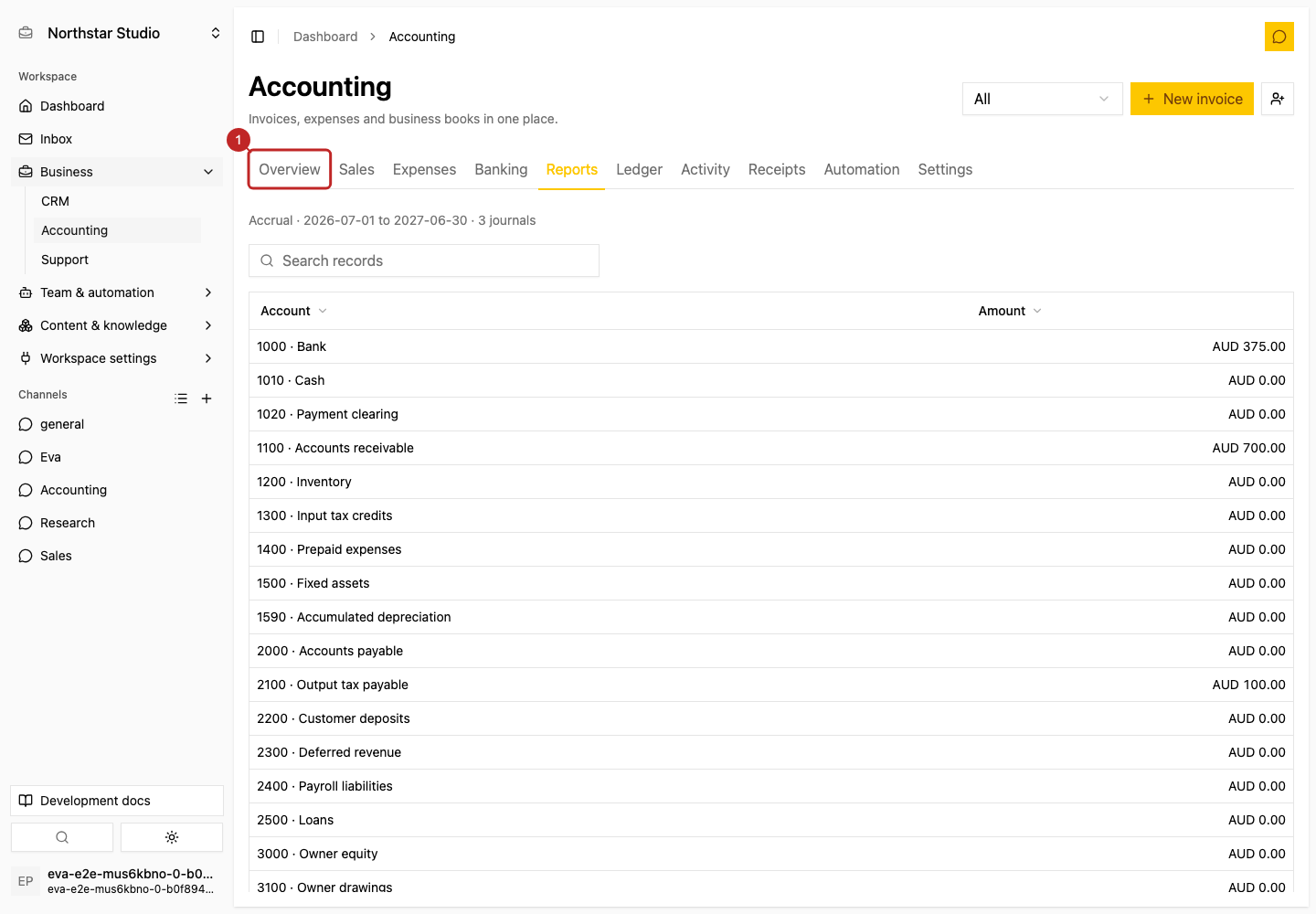Open the yellow chat bubble icon
1316x914 pixels.
pos(1279,37)
